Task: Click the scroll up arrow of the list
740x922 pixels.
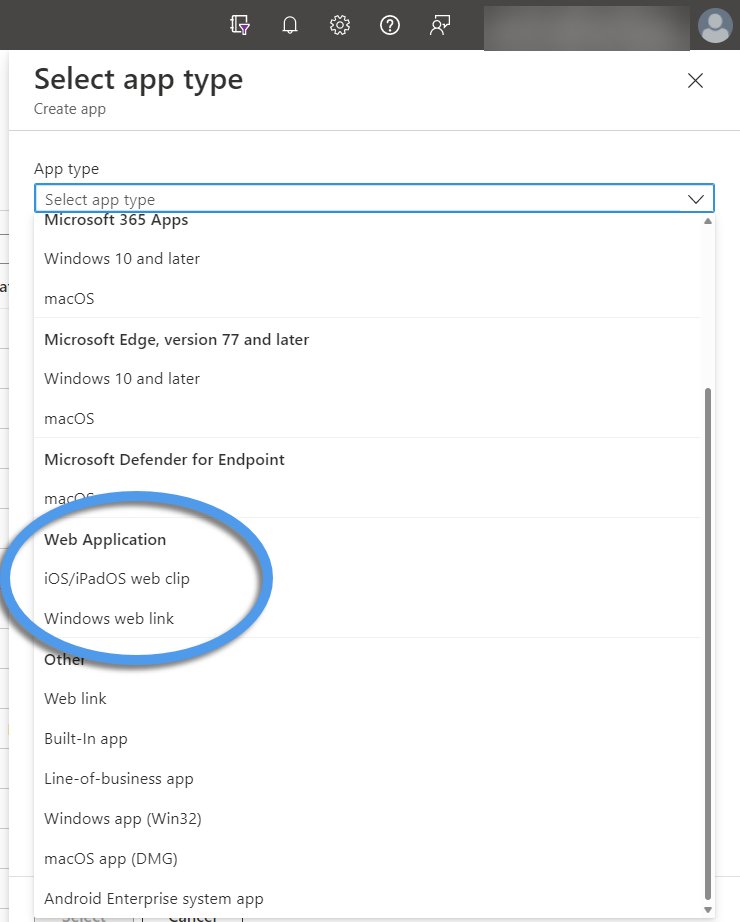Action: pos(708,221)
